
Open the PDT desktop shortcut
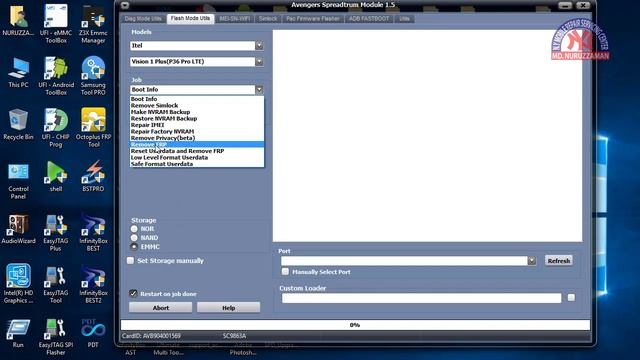[93, 333]
